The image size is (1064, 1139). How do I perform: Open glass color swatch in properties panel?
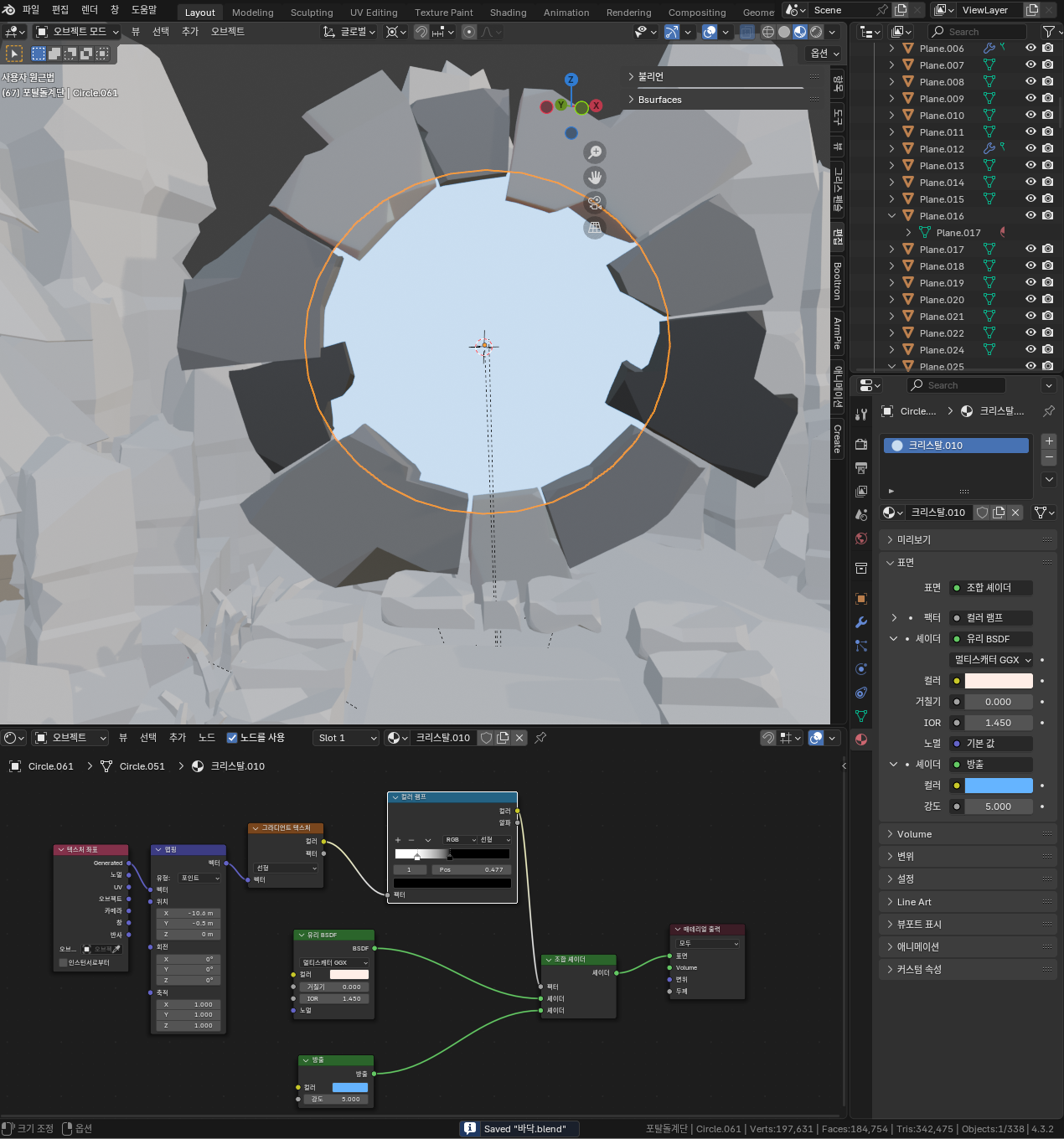tap(999, 681)
